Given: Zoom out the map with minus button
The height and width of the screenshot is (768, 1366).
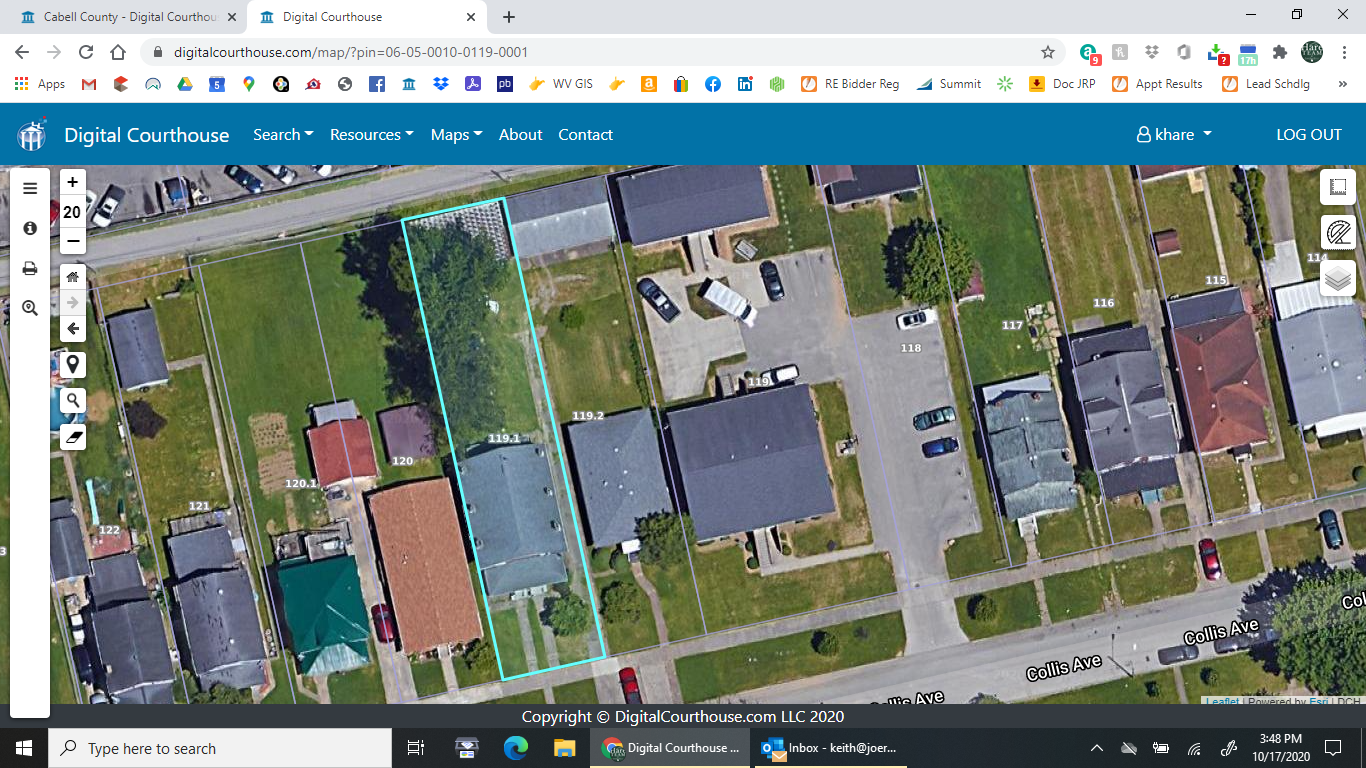Looking at the screenshot, I should pos(72,241).
